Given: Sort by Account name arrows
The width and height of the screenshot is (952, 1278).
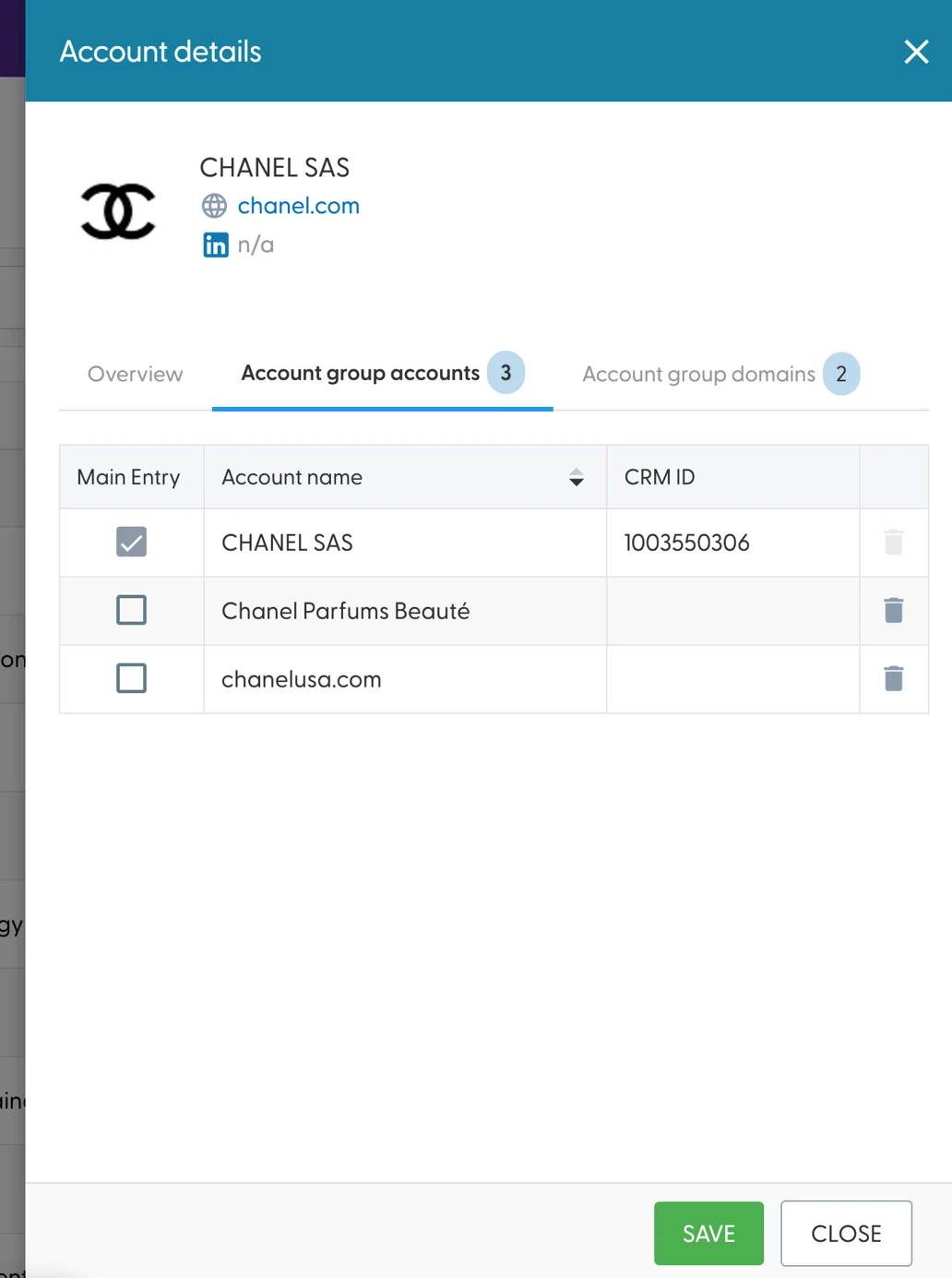Looking at the screenshot, I should click(577, 477).
